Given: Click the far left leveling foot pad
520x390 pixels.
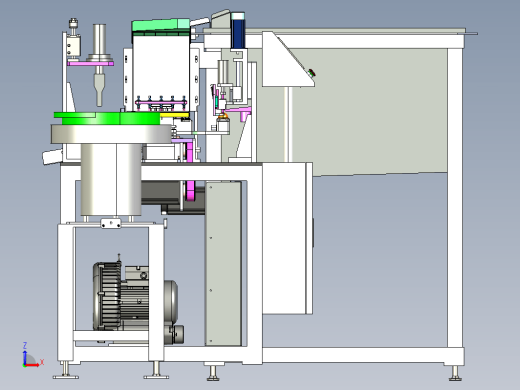Looking at the screenshot, I should coord(66,377).
